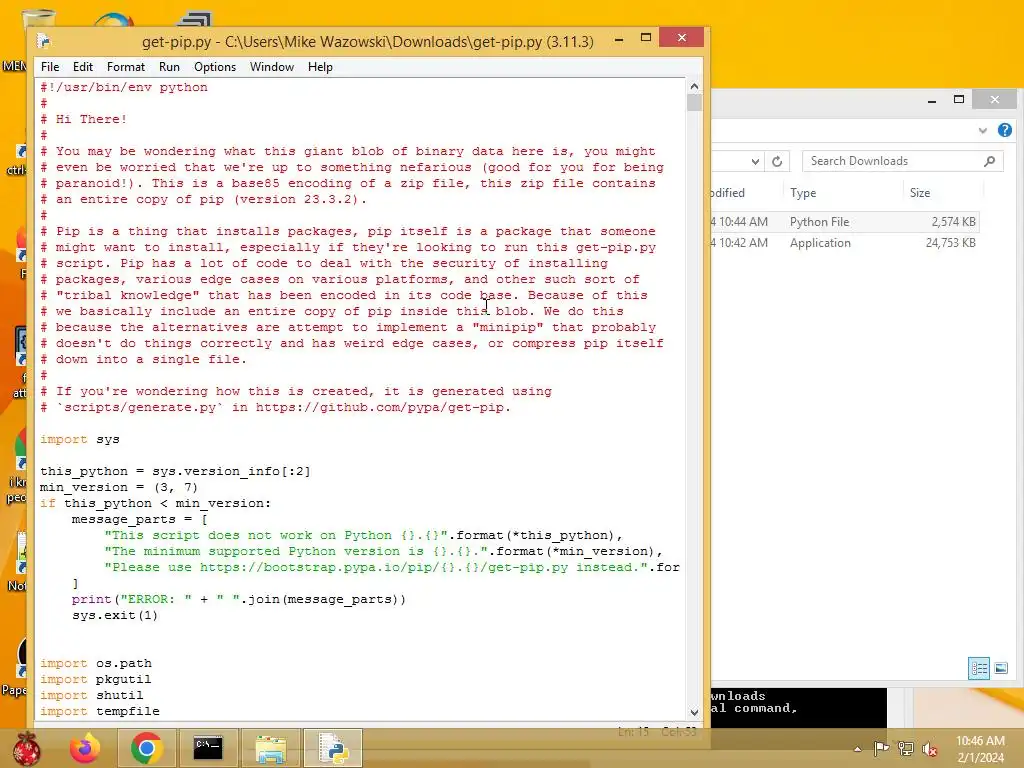Click the github.com/pypa/get-pip comment URL

coord(383,408)
